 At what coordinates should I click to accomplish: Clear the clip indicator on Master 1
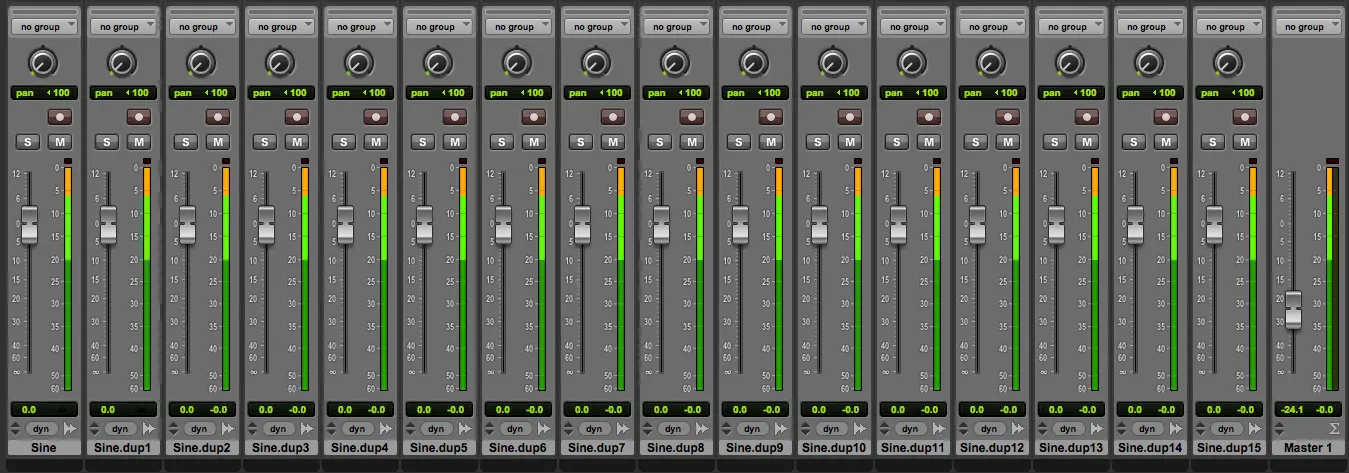pos(1332,160)
